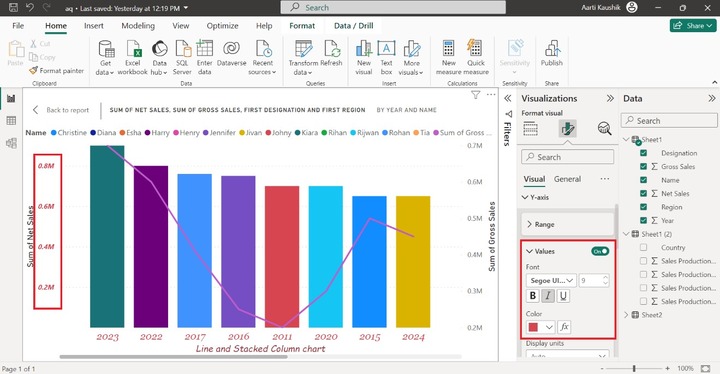Select the Format visual paintbrush icon
This screenshot has height=374, width=720.
tap(568, 129)
